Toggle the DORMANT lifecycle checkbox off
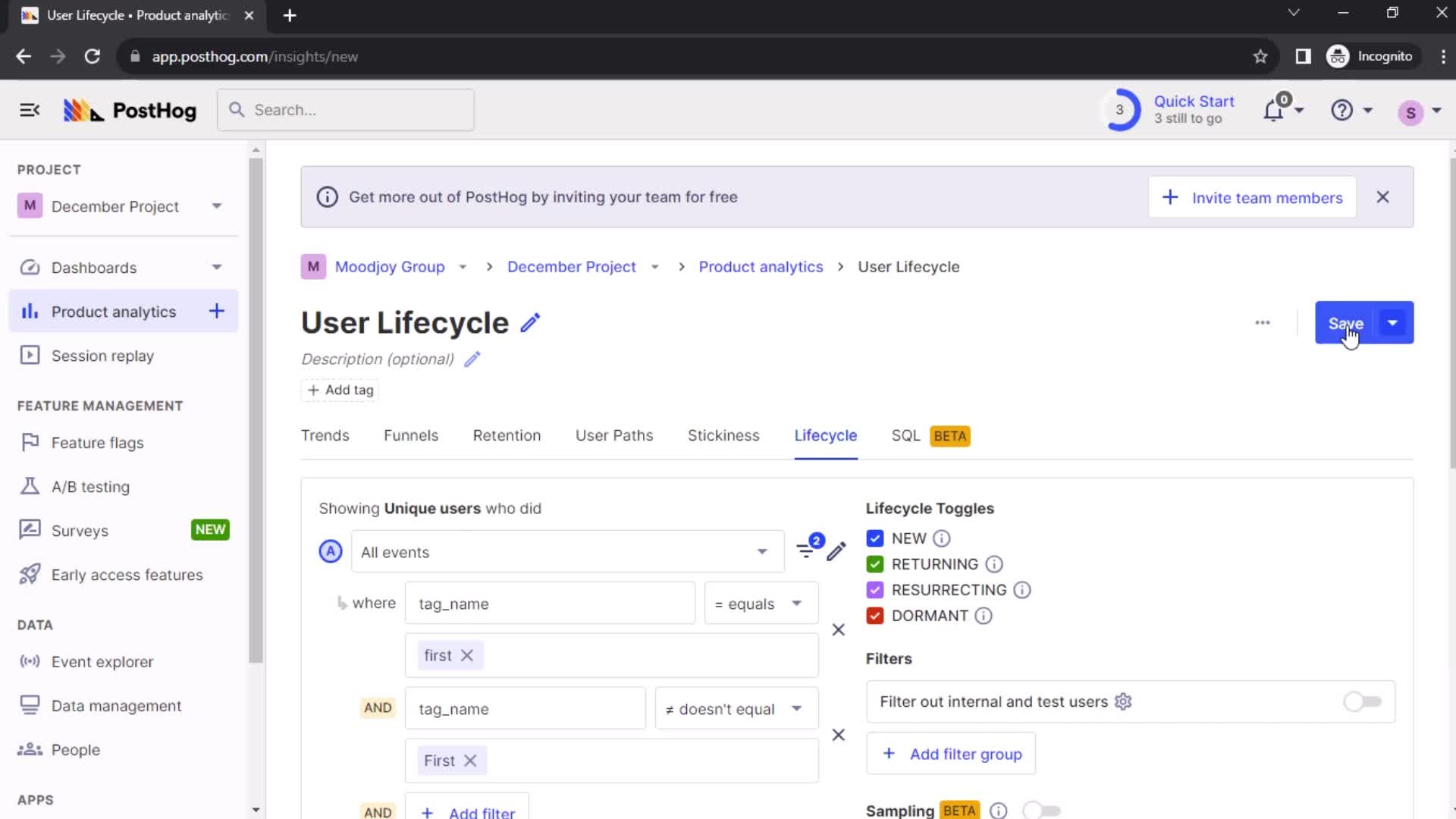1456x819 pixels. tap(875, 615)
